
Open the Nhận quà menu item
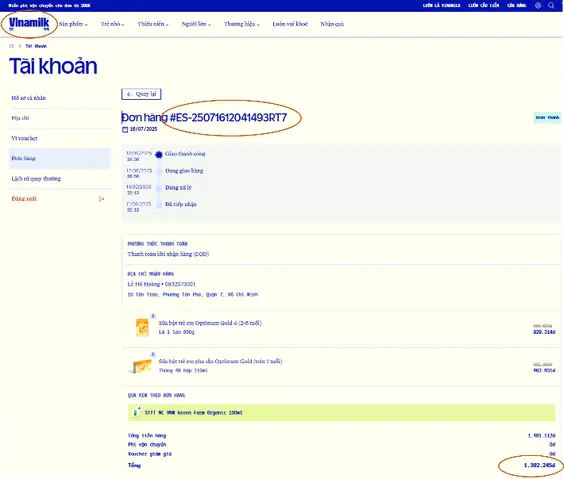click(x=332, y=24)
